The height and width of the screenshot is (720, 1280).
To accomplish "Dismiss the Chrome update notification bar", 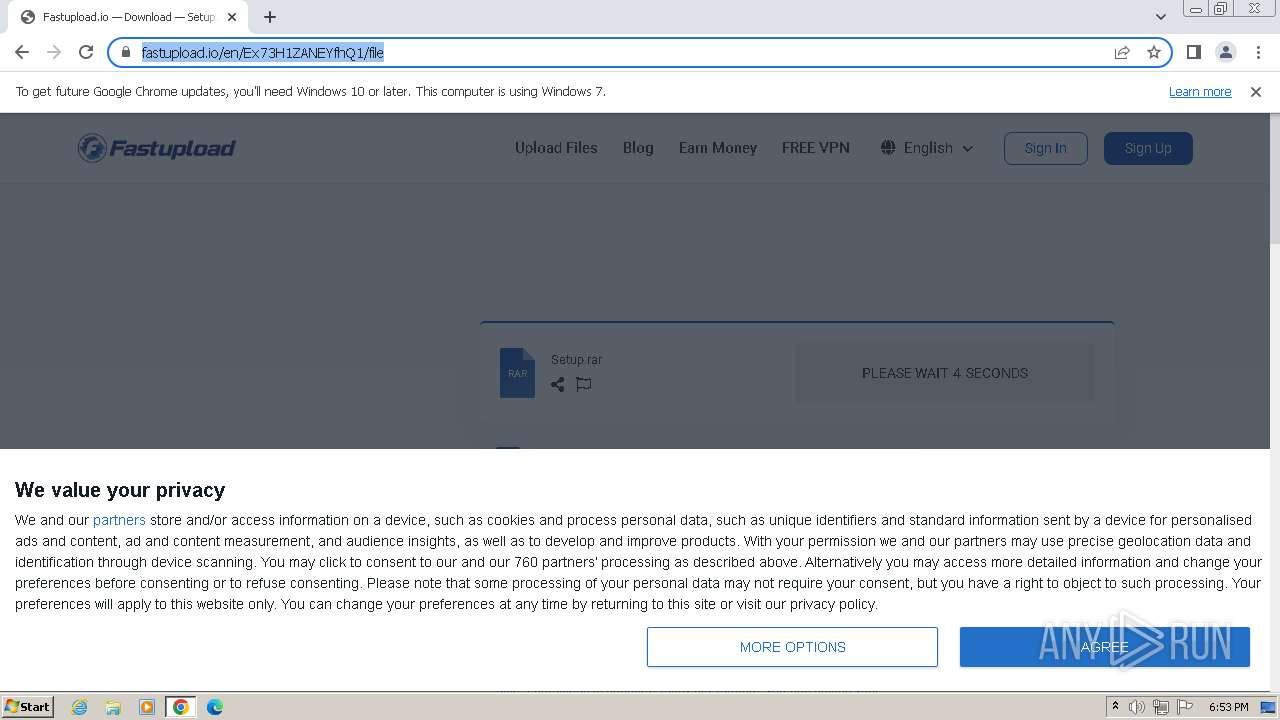I will click(x=1256, y=91).
